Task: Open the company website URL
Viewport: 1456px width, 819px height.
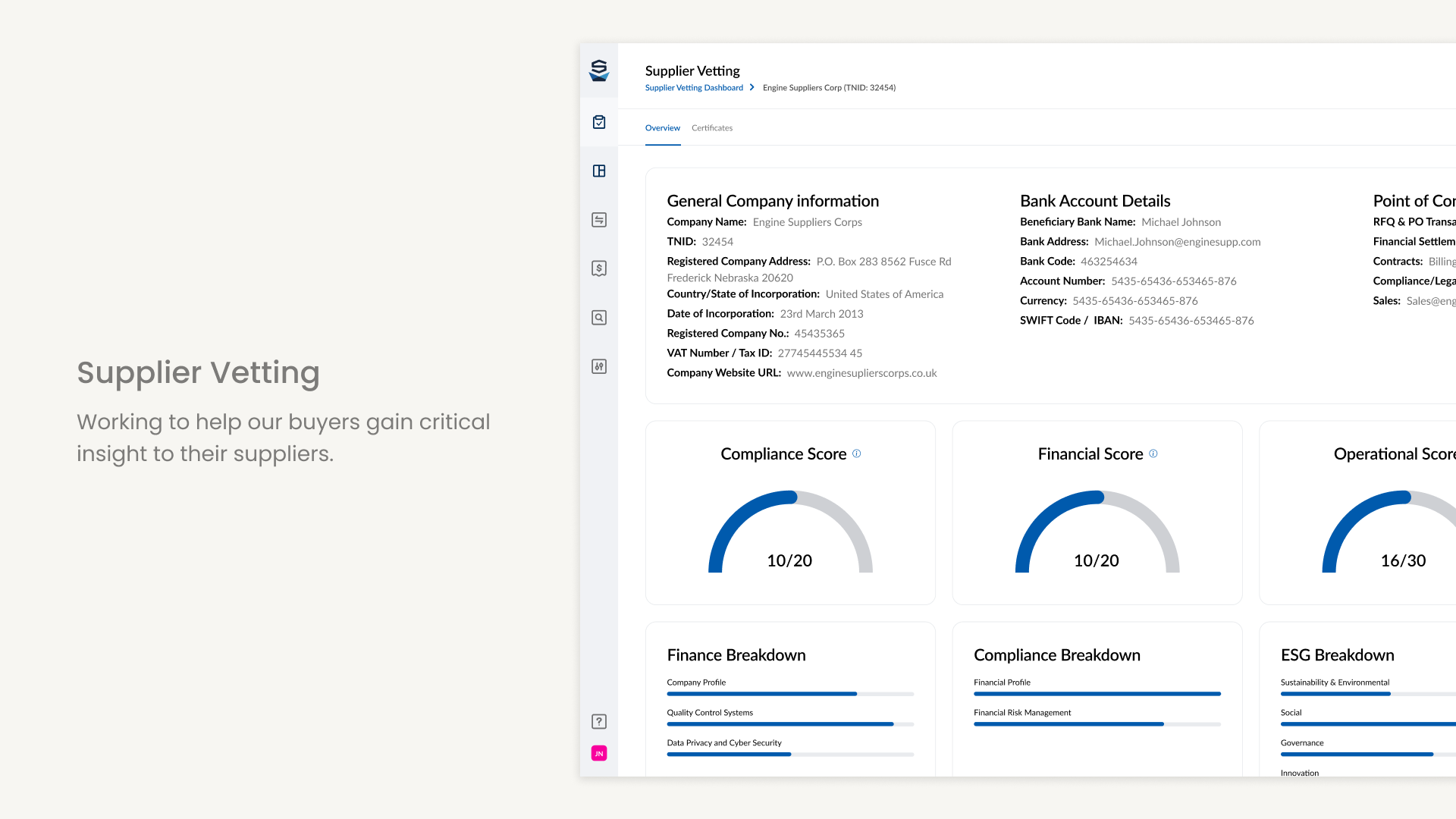Action: coord(861,373)
